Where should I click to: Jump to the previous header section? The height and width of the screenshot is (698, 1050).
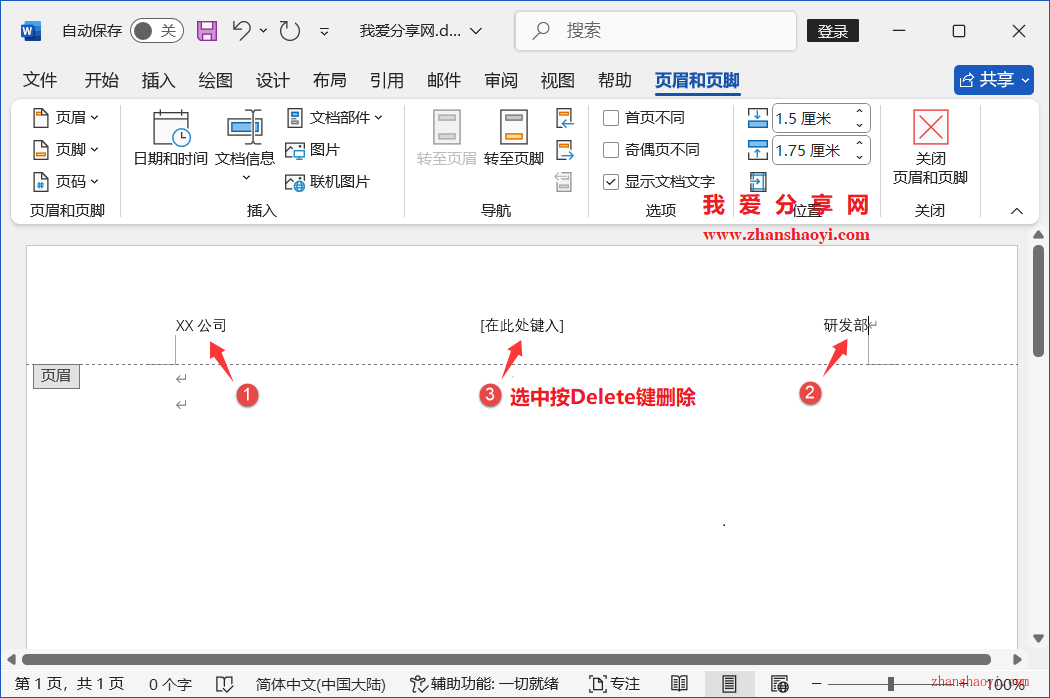click(x=565, y=119)
